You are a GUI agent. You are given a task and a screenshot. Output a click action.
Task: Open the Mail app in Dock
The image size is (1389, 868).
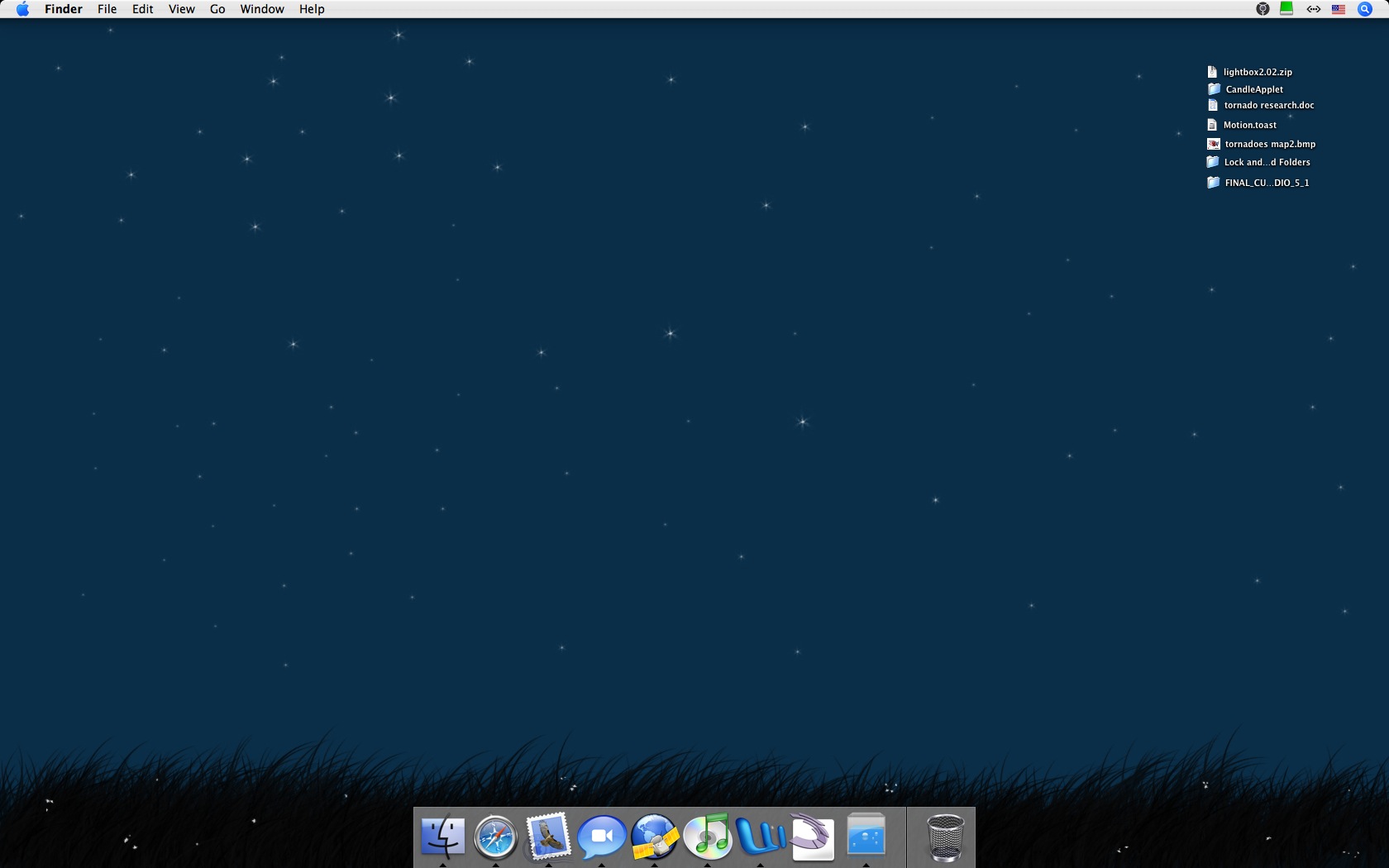click(548, 837)
